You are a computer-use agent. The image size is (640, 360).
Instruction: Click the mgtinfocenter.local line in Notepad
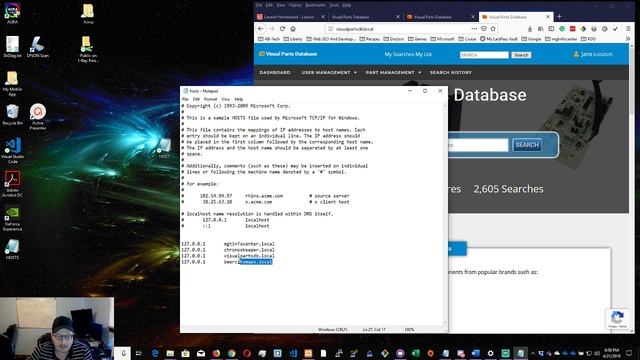pos(228,244)
